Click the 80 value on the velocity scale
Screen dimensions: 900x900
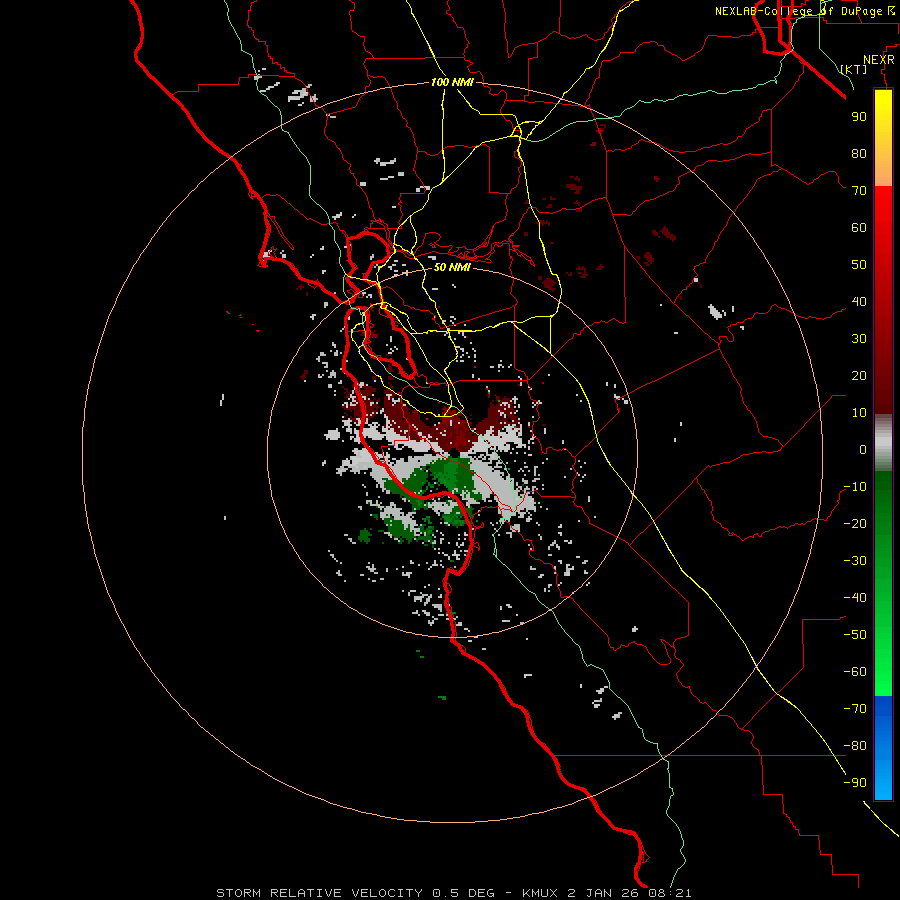859,154
